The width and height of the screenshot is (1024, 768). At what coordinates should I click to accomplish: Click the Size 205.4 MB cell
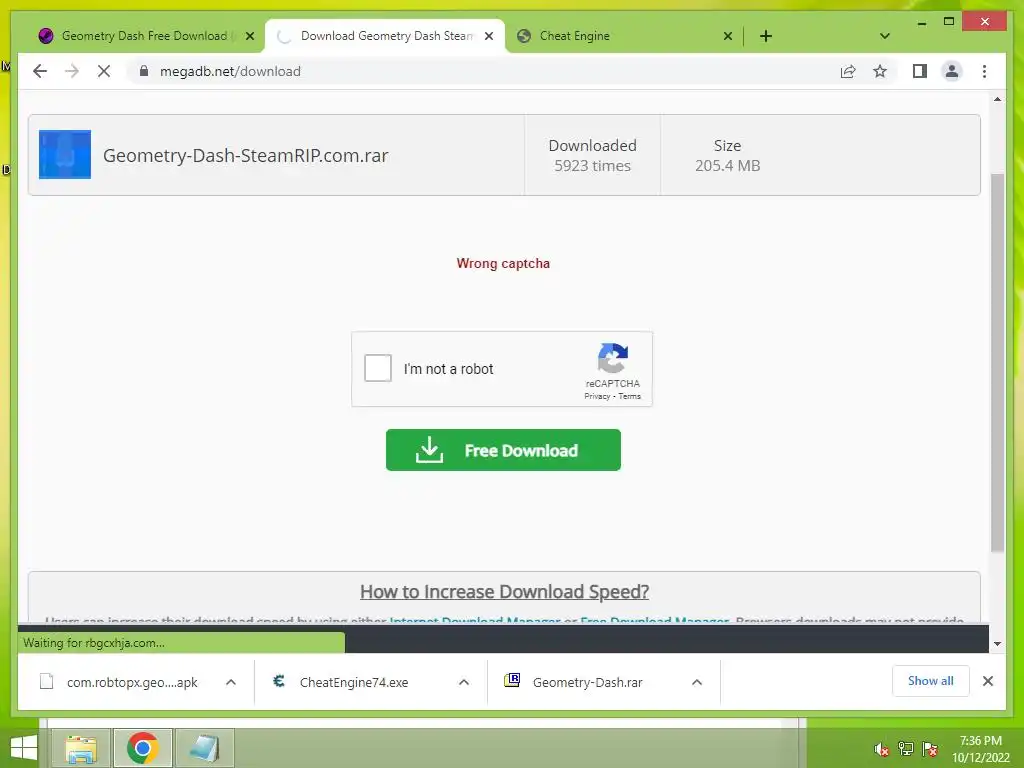click(728, 155)
